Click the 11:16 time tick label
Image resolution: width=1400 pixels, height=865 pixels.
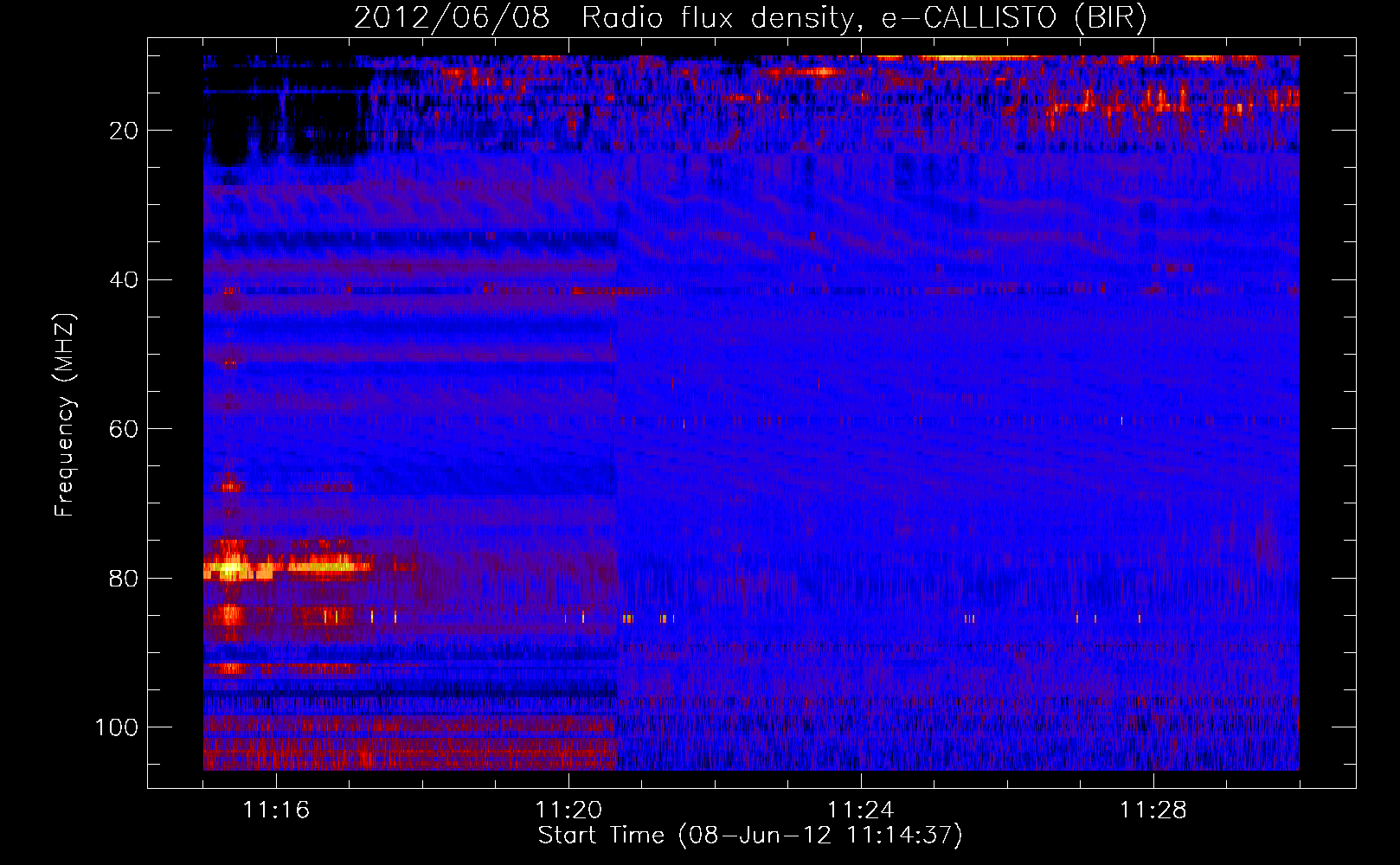[276, 811]
